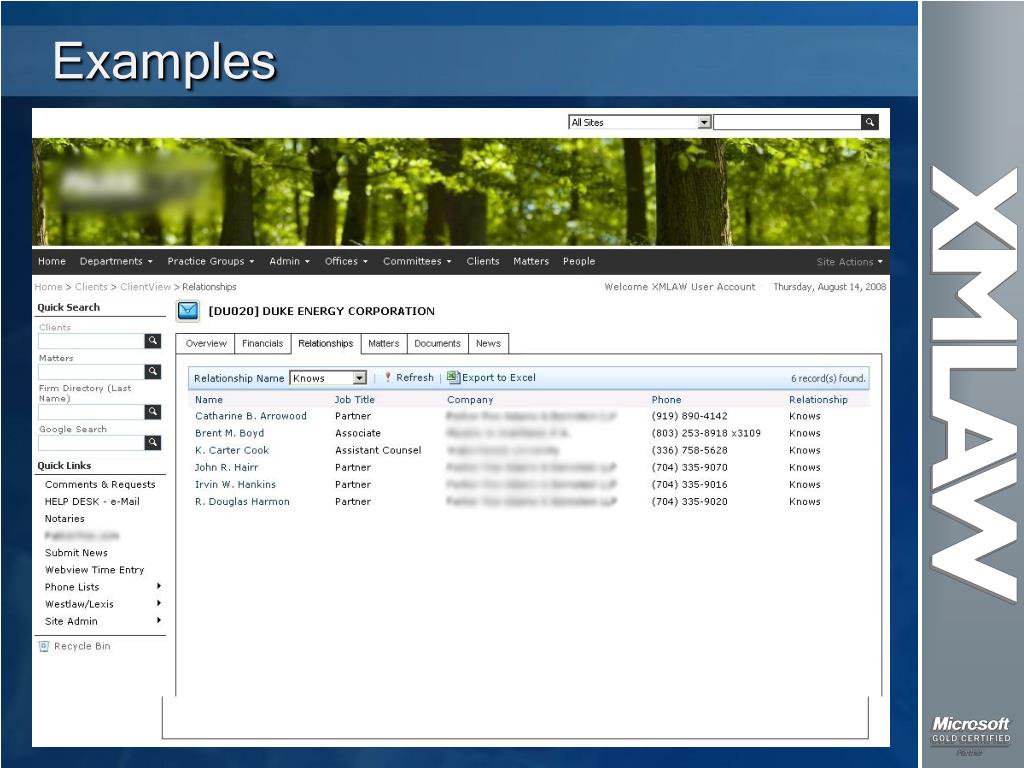Image resolution: width=1024 pixels, height=768 pixels.
Task: Select the Relationships tab
Action: click(x=326, y=344)
